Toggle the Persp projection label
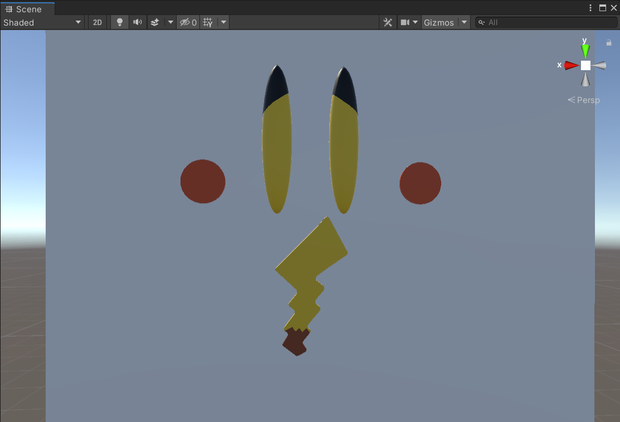This screenshot has width=620, height=422. point(584,100)
